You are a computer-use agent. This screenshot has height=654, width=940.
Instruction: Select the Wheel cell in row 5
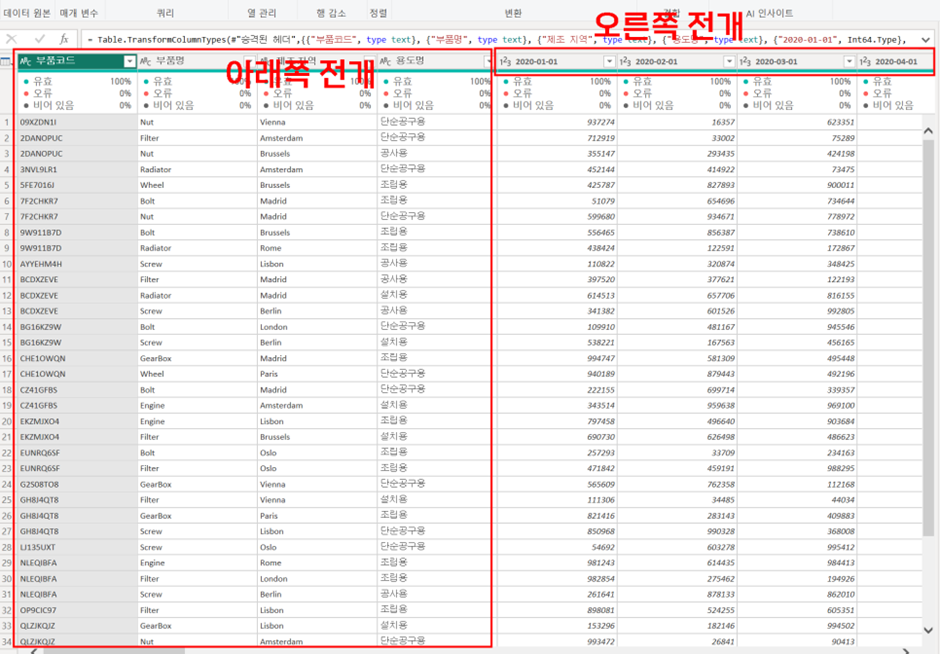tap(198, 185)
